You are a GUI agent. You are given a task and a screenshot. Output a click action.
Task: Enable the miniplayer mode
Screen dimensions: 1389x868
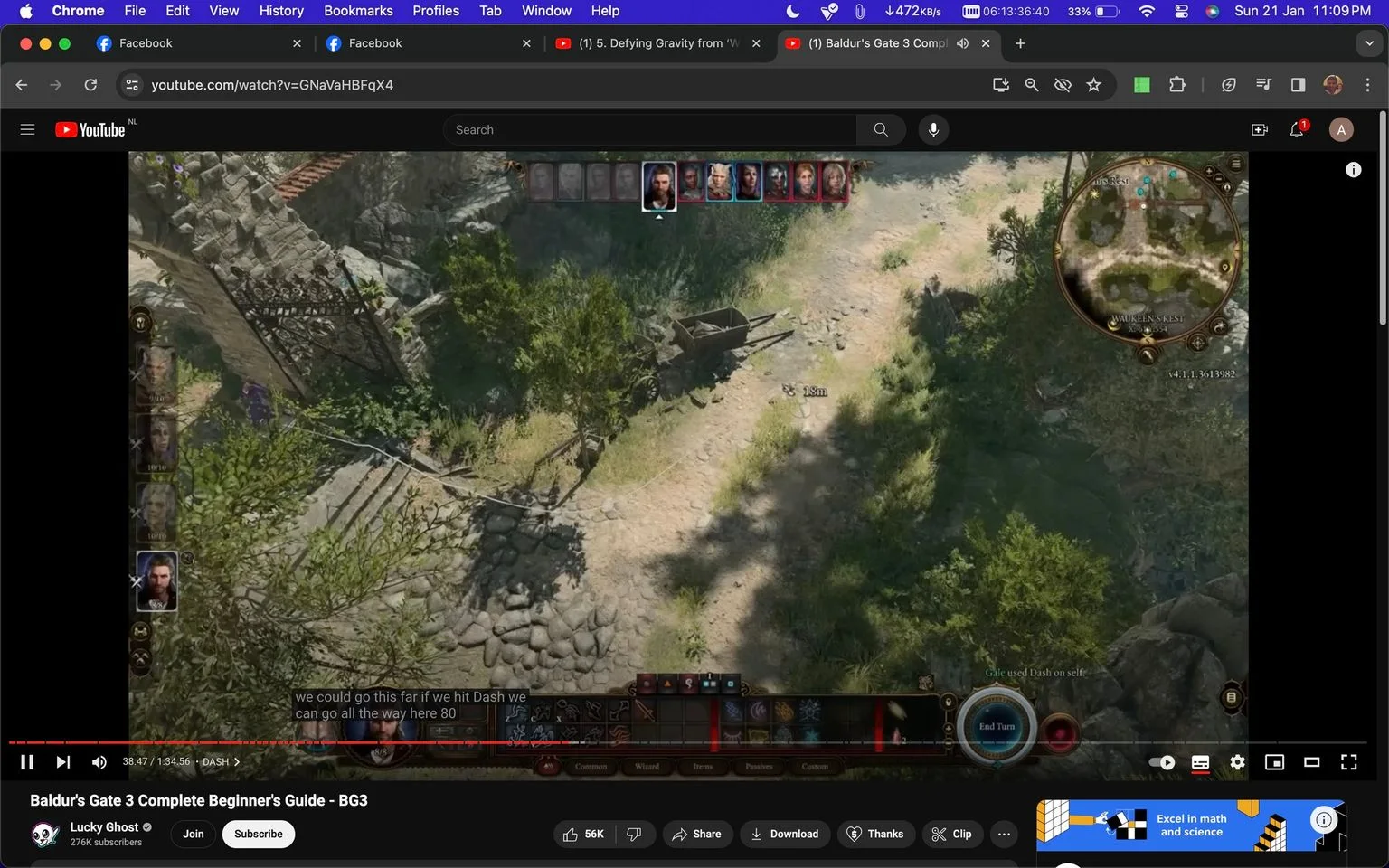[x=1274, y=762]
